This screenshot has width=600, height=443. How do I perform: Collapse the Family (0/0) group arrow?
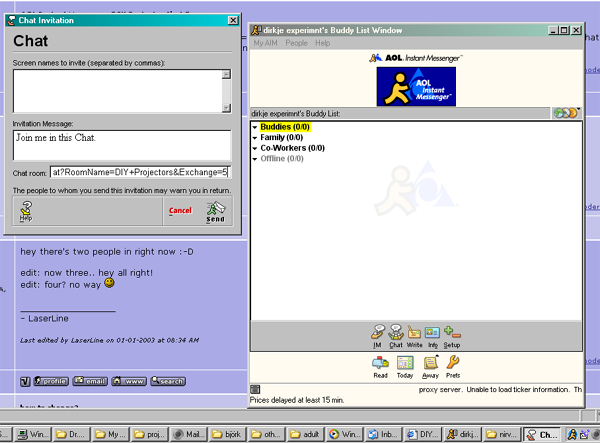[x=255, y=138]
